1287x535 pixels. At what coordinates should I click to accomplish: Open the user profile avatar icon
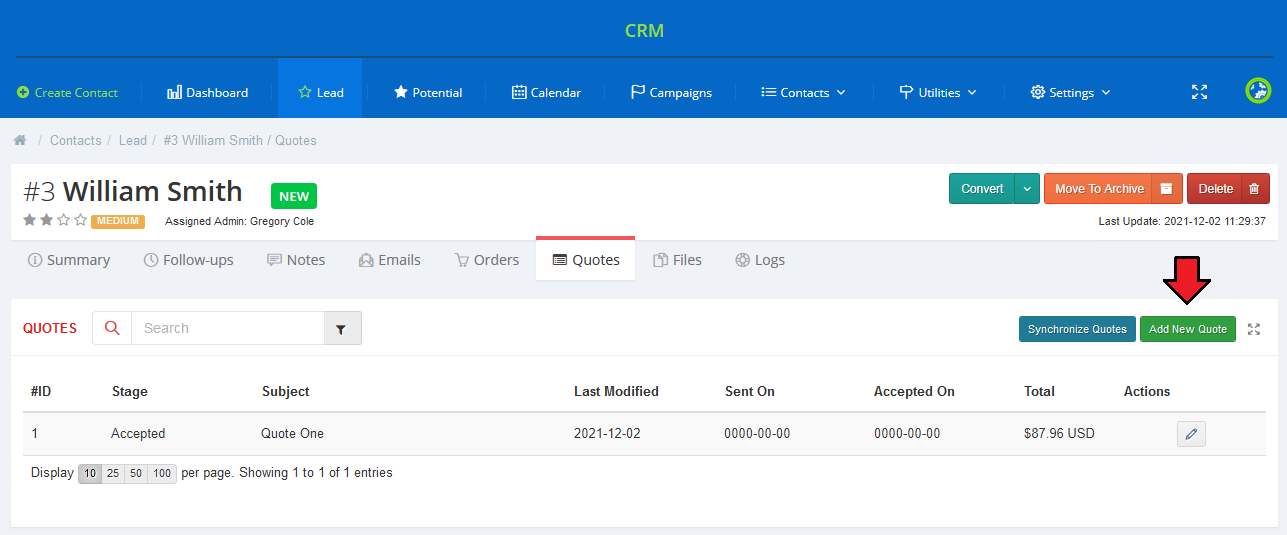tap(1258, 91)
